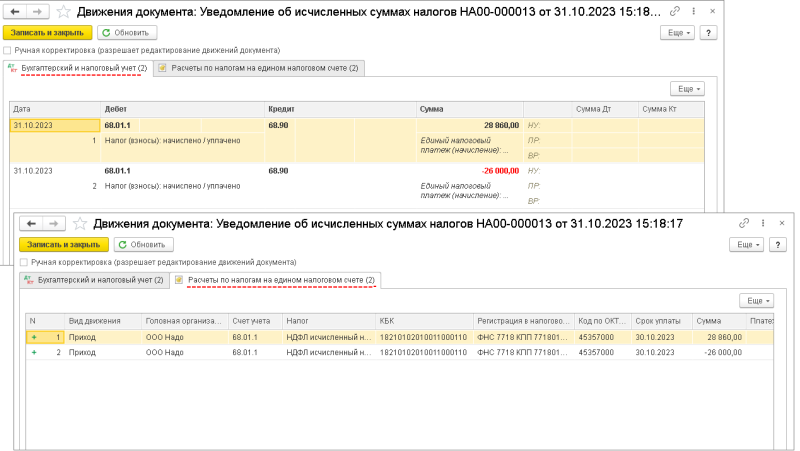Click the -26 000,00 sum in row 2 of the front window

pos(723,353)
